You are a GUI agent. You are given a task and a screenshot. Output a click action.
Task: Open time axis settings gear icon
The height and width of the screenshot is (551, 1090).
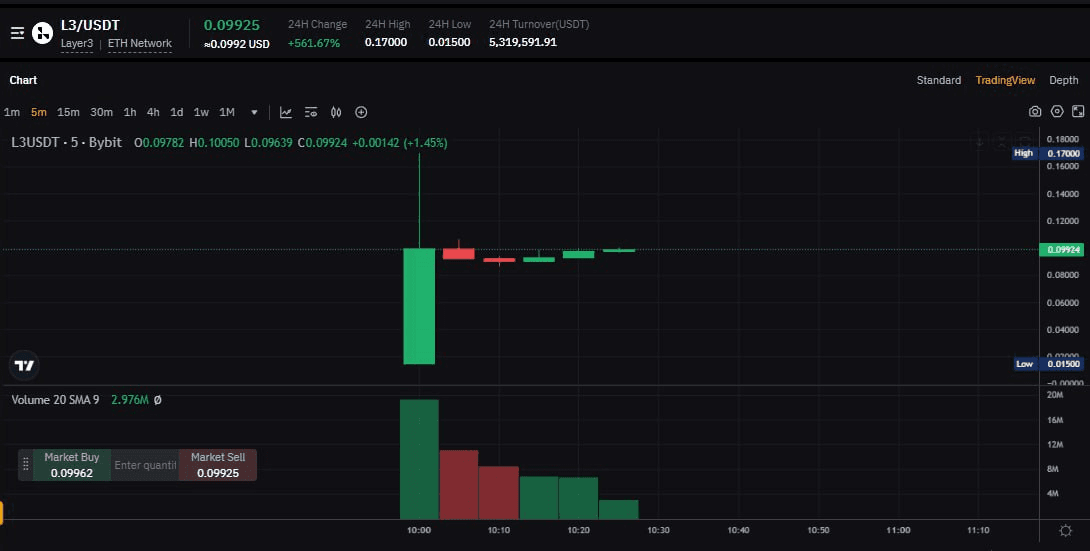[1065, 531]
